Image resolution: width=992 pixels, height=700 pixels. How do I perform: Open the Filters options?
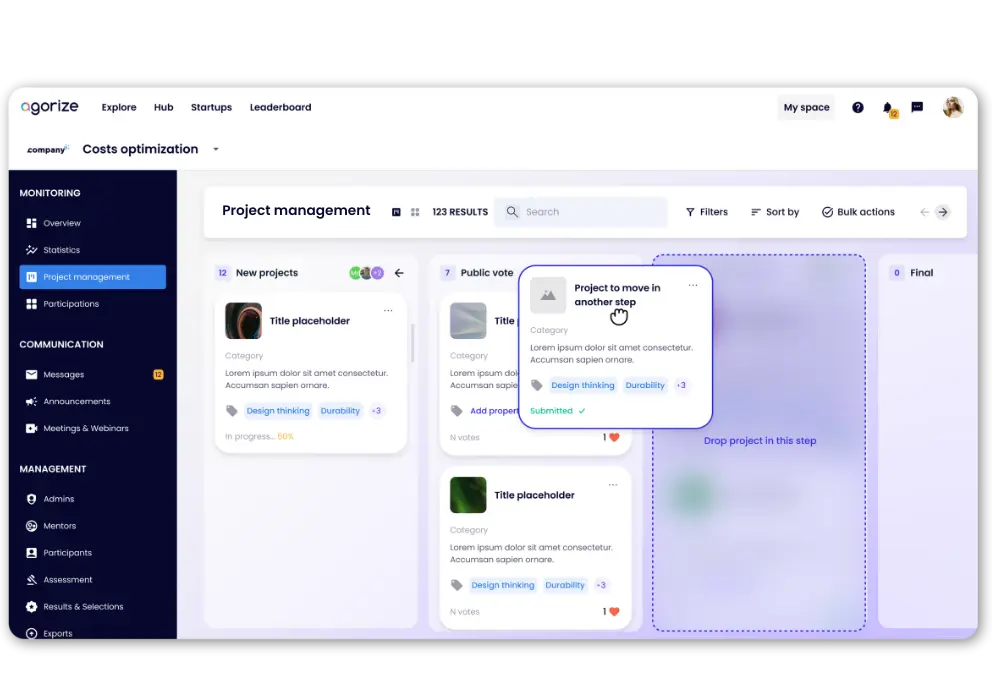[x=706, y=212]
